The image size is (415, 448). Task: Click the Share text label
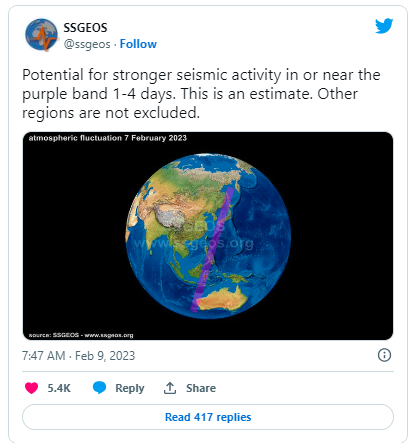pos(201,388)
